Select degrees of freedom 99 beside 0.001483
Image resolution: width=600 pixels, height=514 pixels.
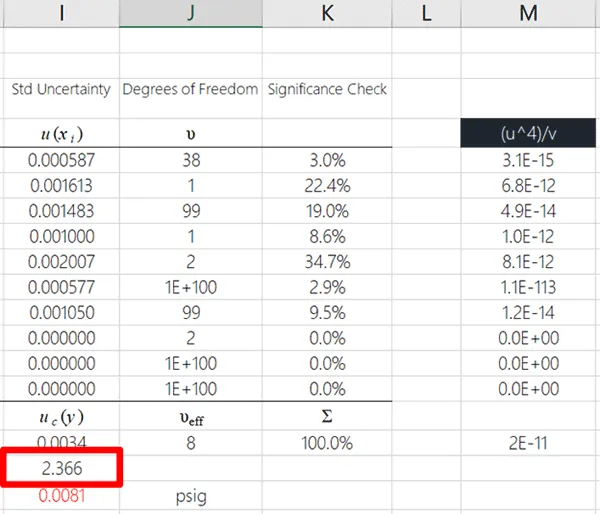click(x=191, y=211)
